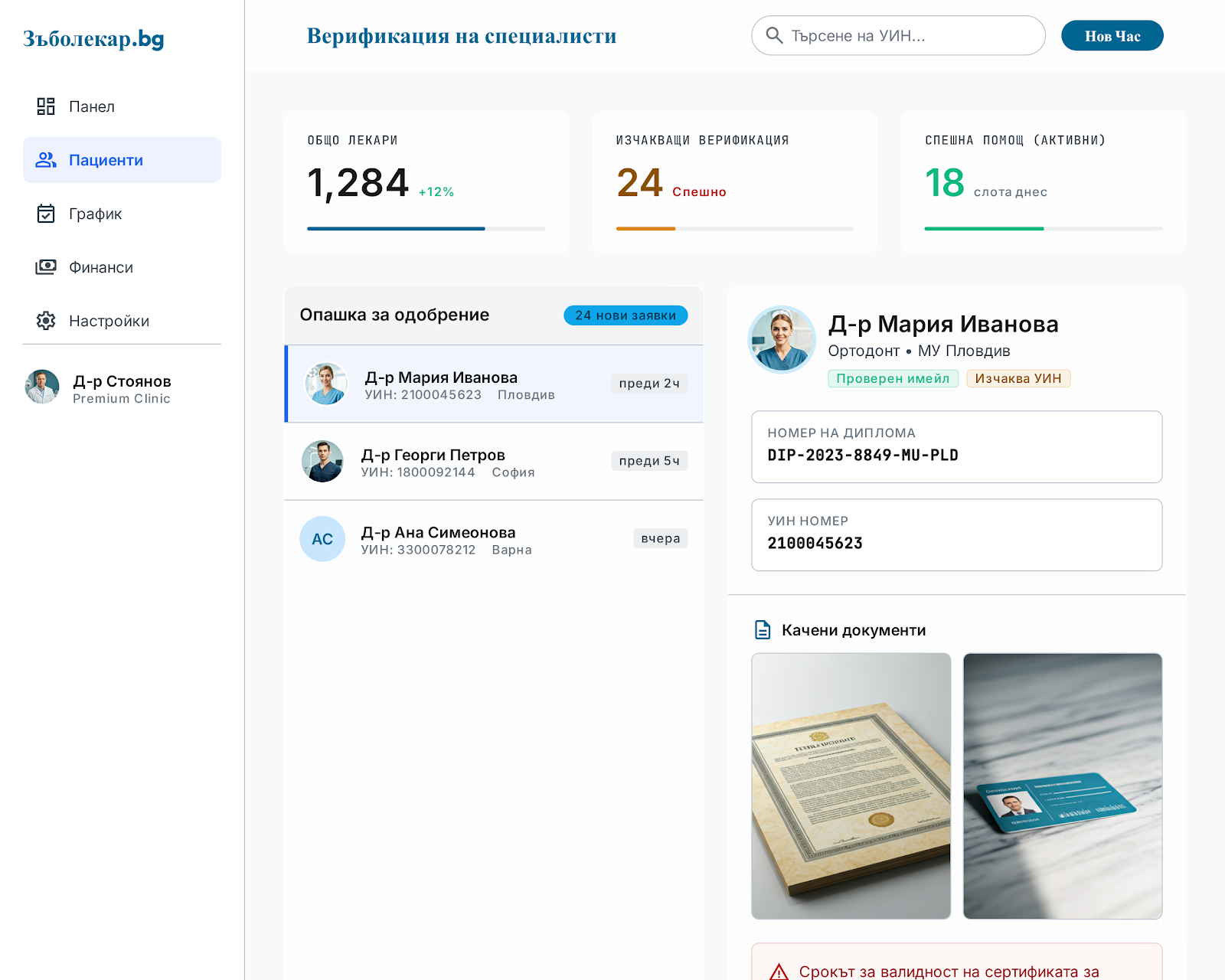The image size is (1225, 980).
Task: Click the document icon beside Качени документи
Action: click(763, 630)
